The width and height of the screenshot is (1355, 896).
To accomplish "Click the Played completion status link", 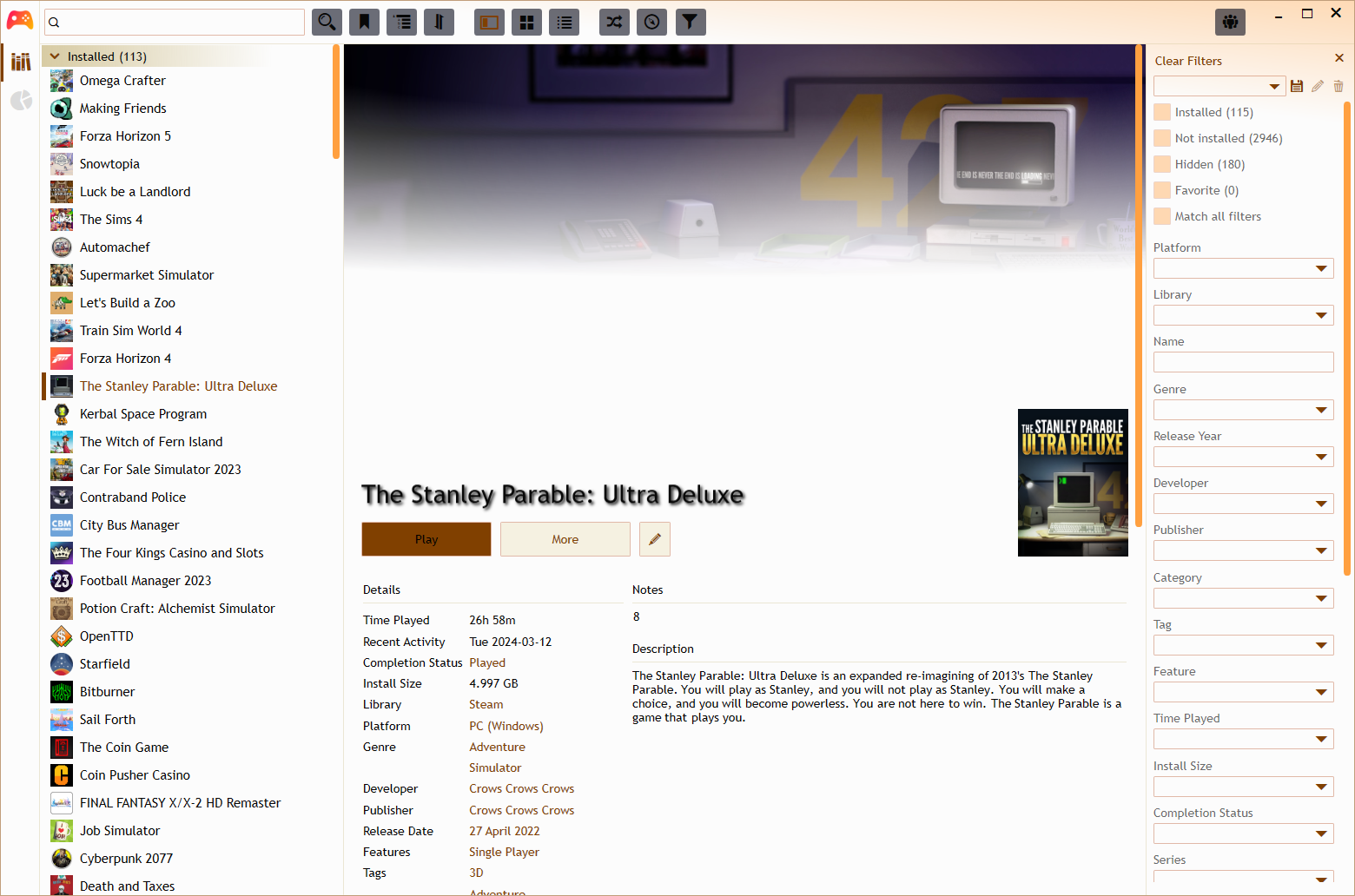I will (x=487, y=662).
